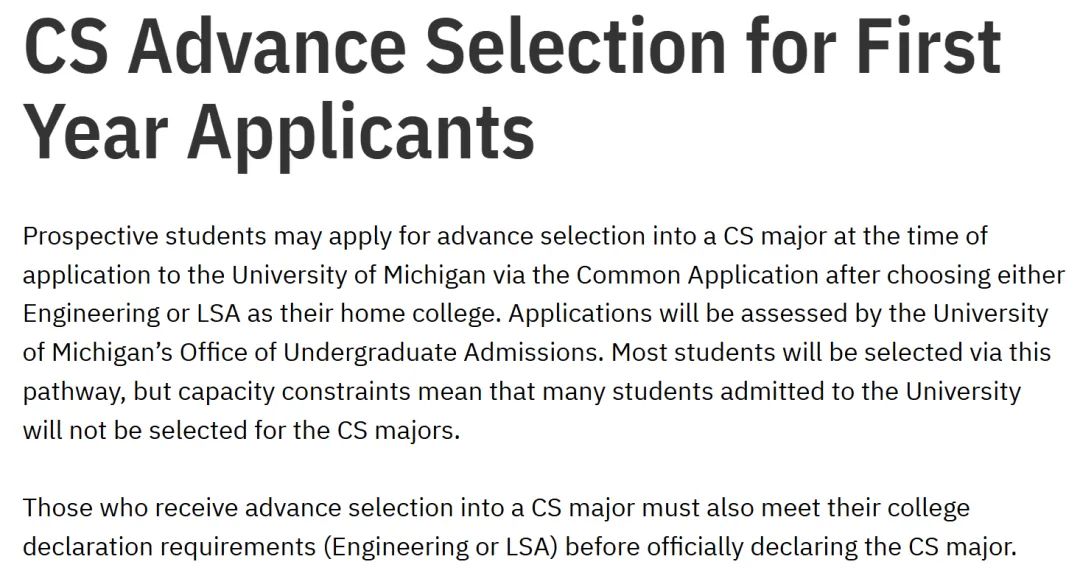Click the words 'declaration requirements'
Viewport: 1080px width, 573px height.
click(x=170, y=547)
